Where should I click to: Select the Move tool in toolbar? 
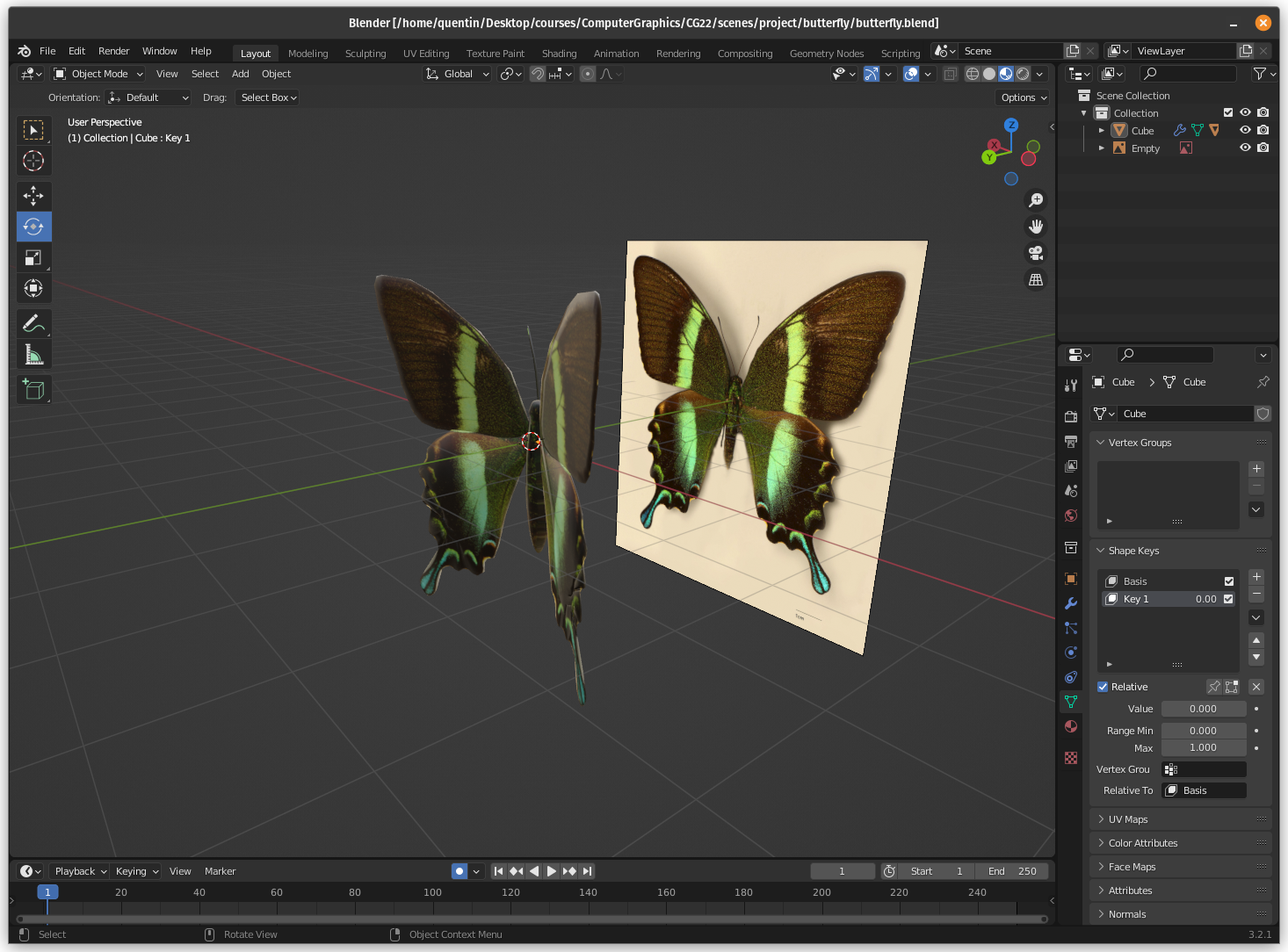pos(33,196)
